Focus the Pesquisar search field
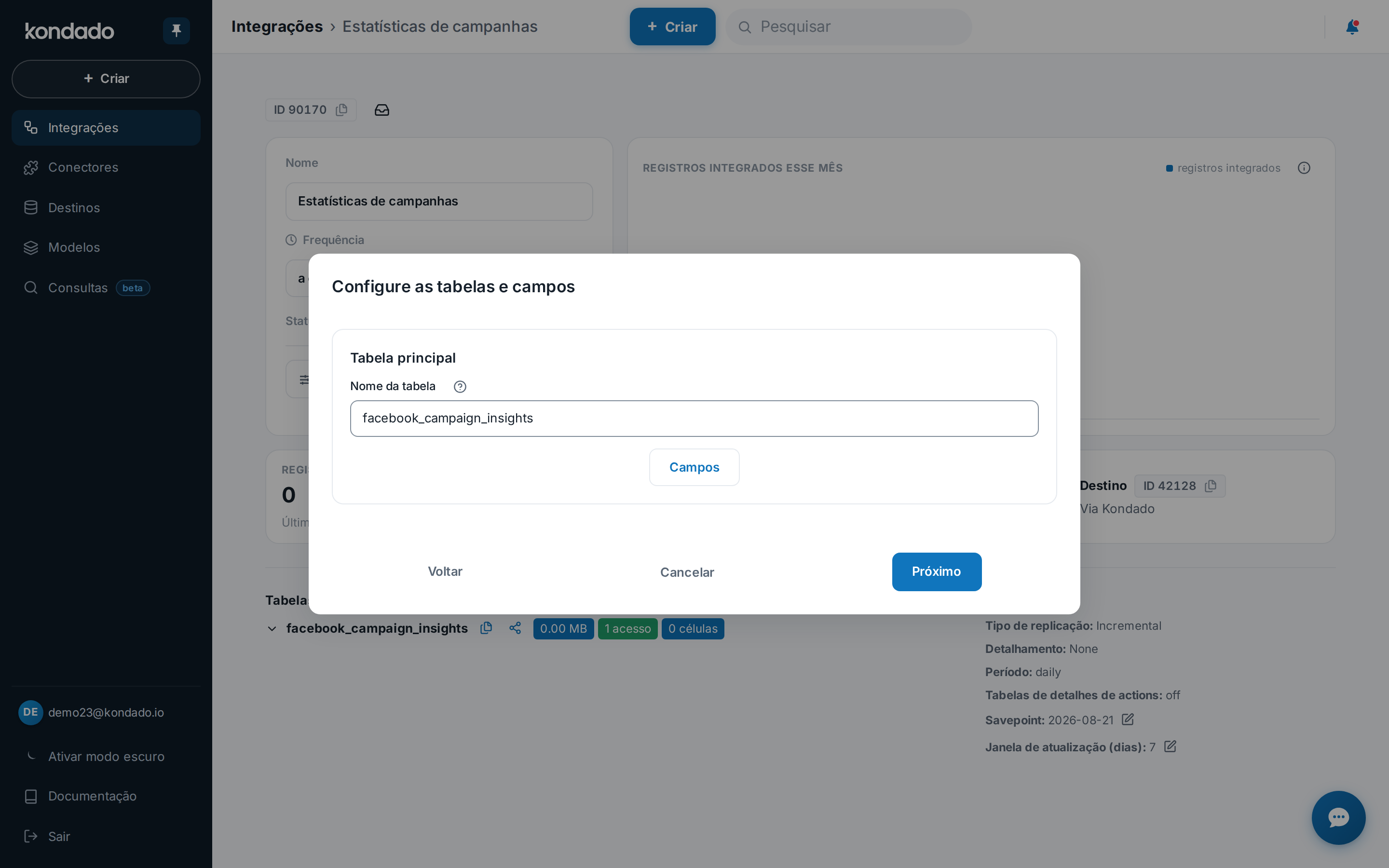Image resolution: width=1389 pixels, height=868 pixels. 848,27
